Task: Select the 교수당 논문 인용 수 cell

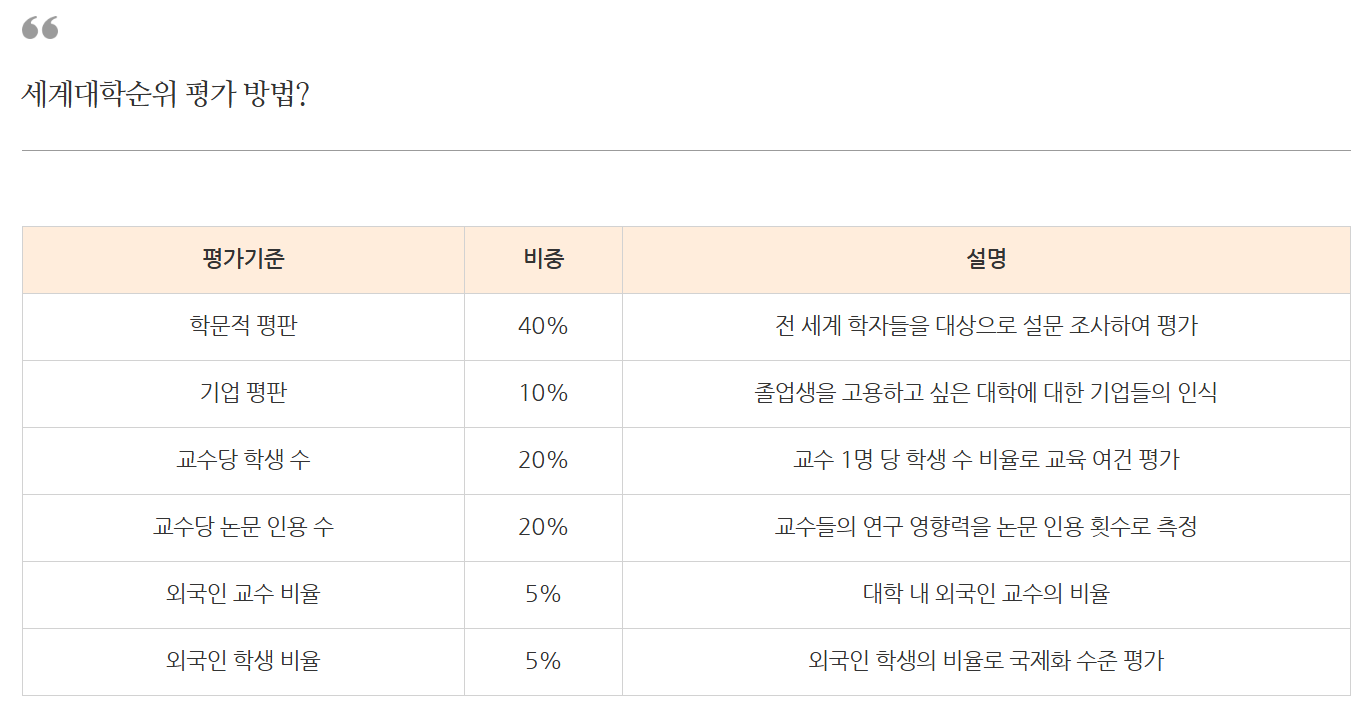Action: click(x=243, y=528)
